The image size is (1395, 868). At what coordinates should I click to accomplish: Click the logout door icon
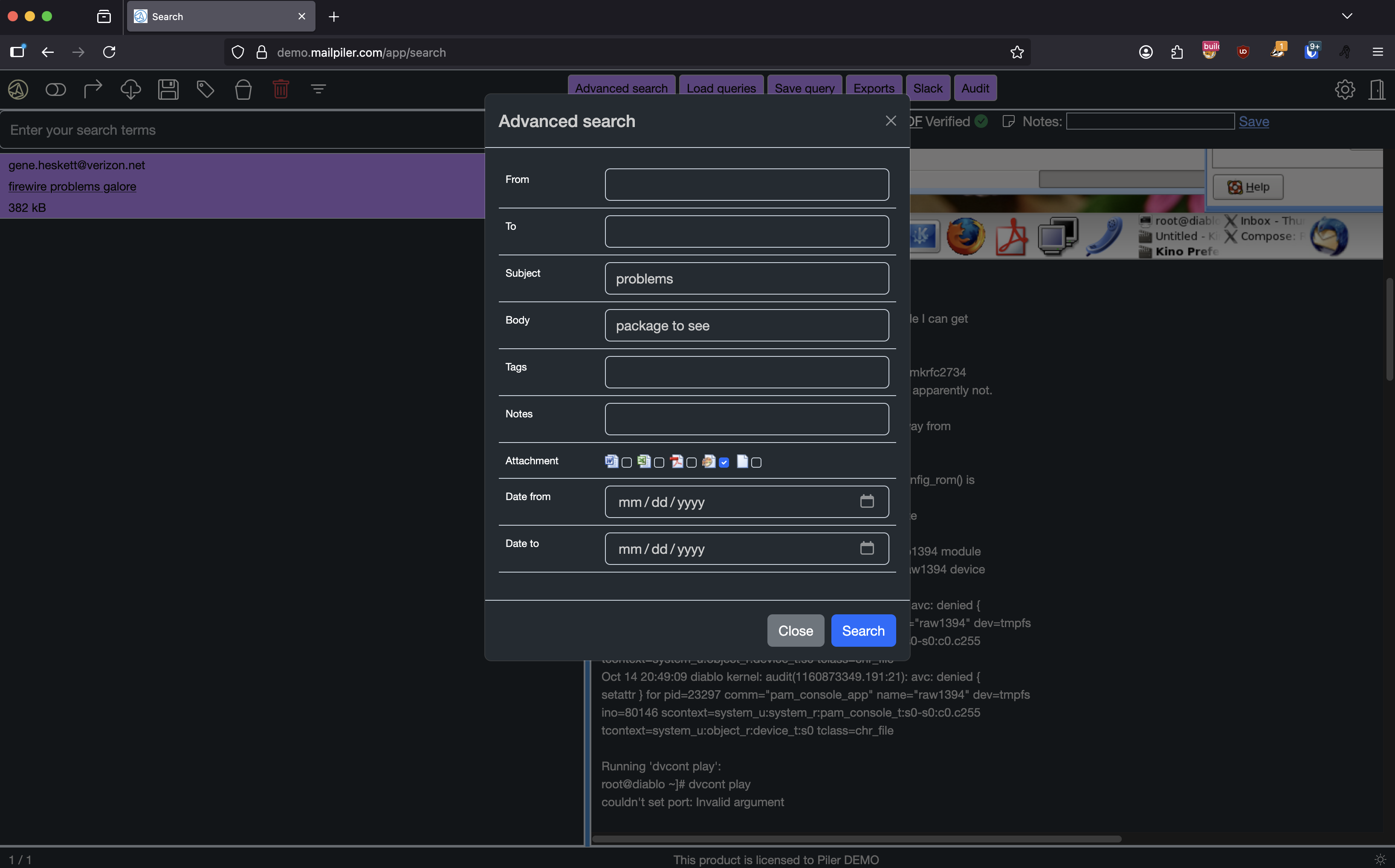(x=1377, y=89)
